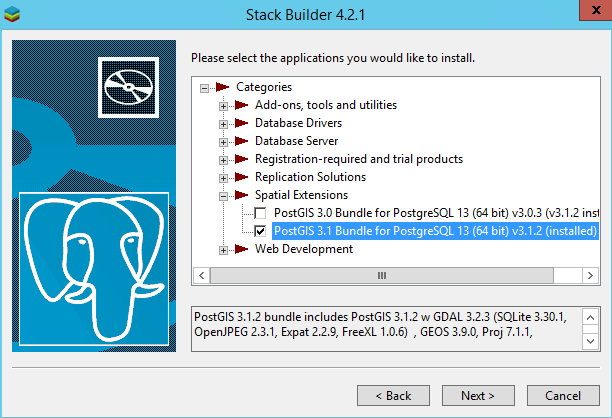Click the Stack Builder app icon in title bar
Screen dimensions: 612x418
click(x=12, y=14)
